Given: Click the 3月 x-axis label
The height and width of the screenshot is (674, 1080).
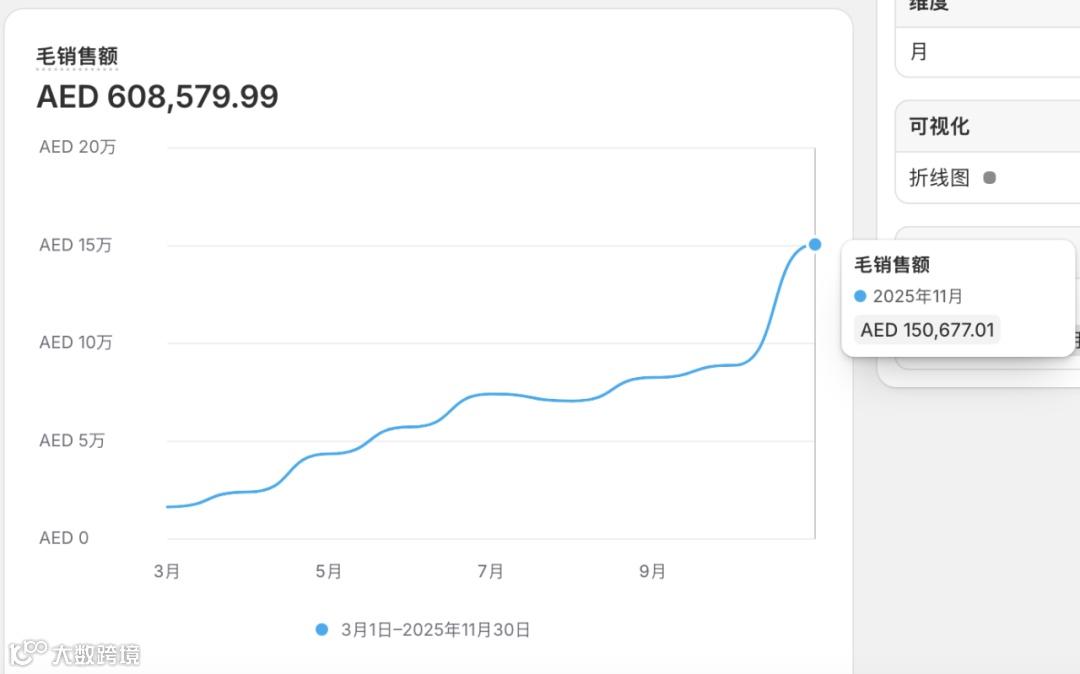Looking at the screenshot, I should point(167,571).
